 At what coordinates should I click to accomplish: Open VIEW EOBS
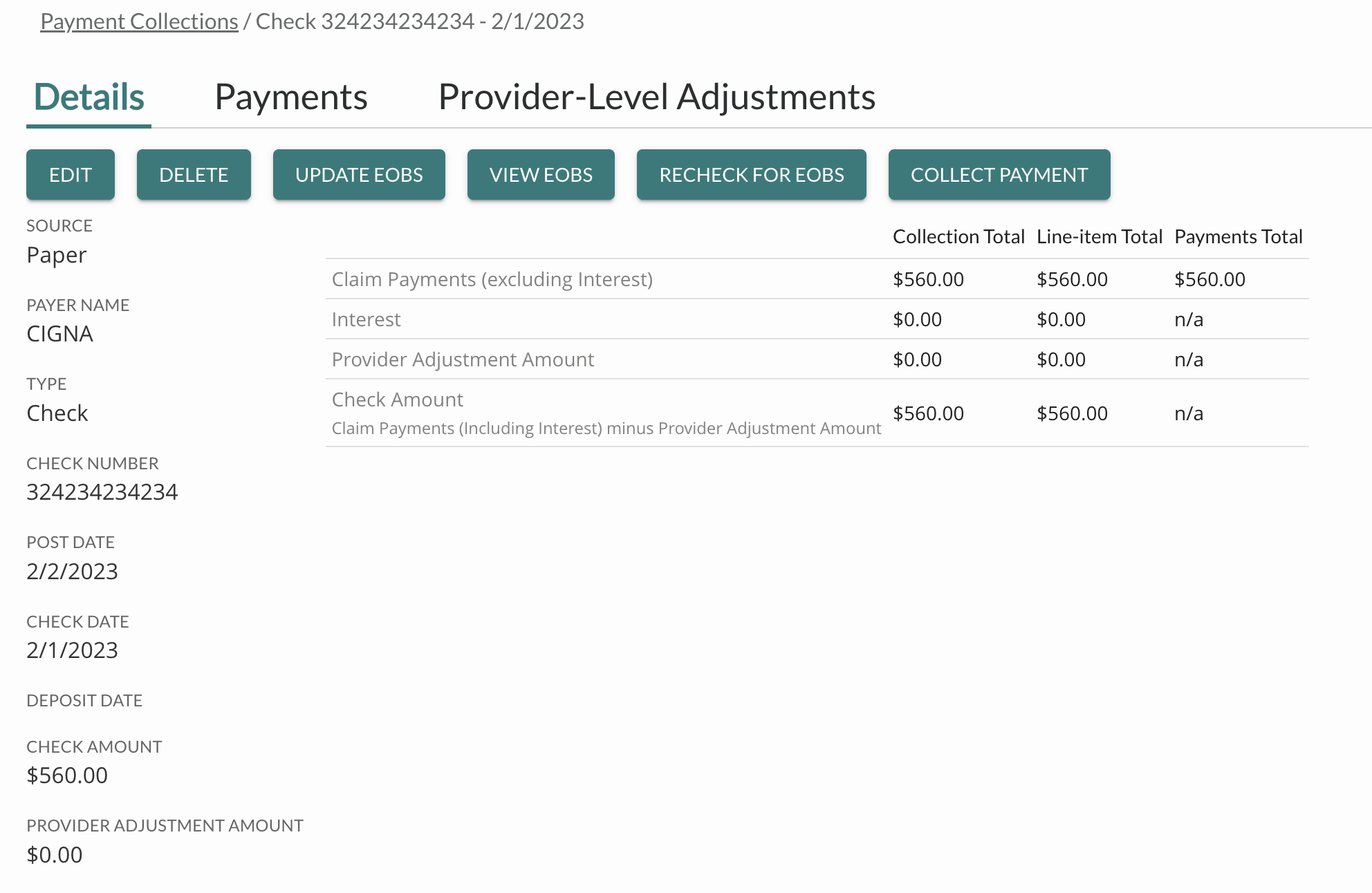coord(541,175)
